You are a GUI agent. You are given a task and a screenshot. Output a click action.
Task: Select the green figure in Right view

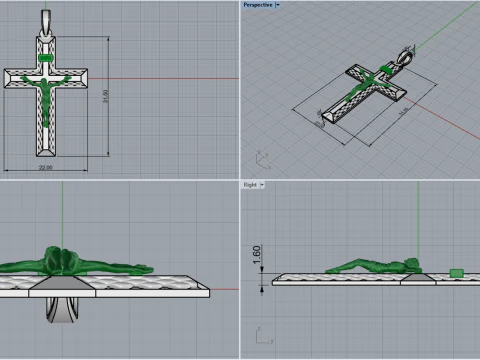pos(373,266)
